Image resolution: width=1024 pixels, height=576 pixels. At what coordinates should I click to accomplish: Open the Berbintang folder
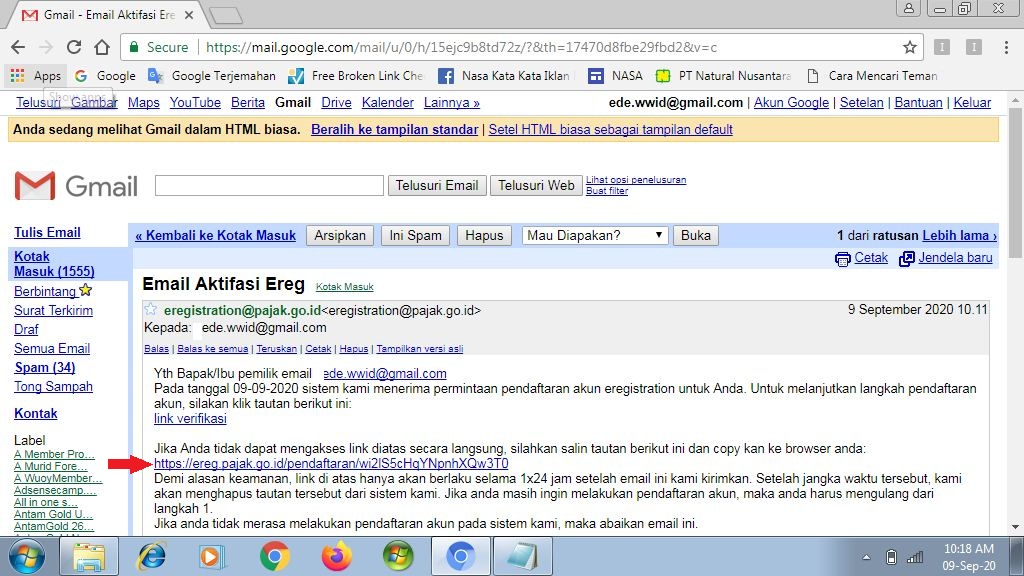pos(45,291)
